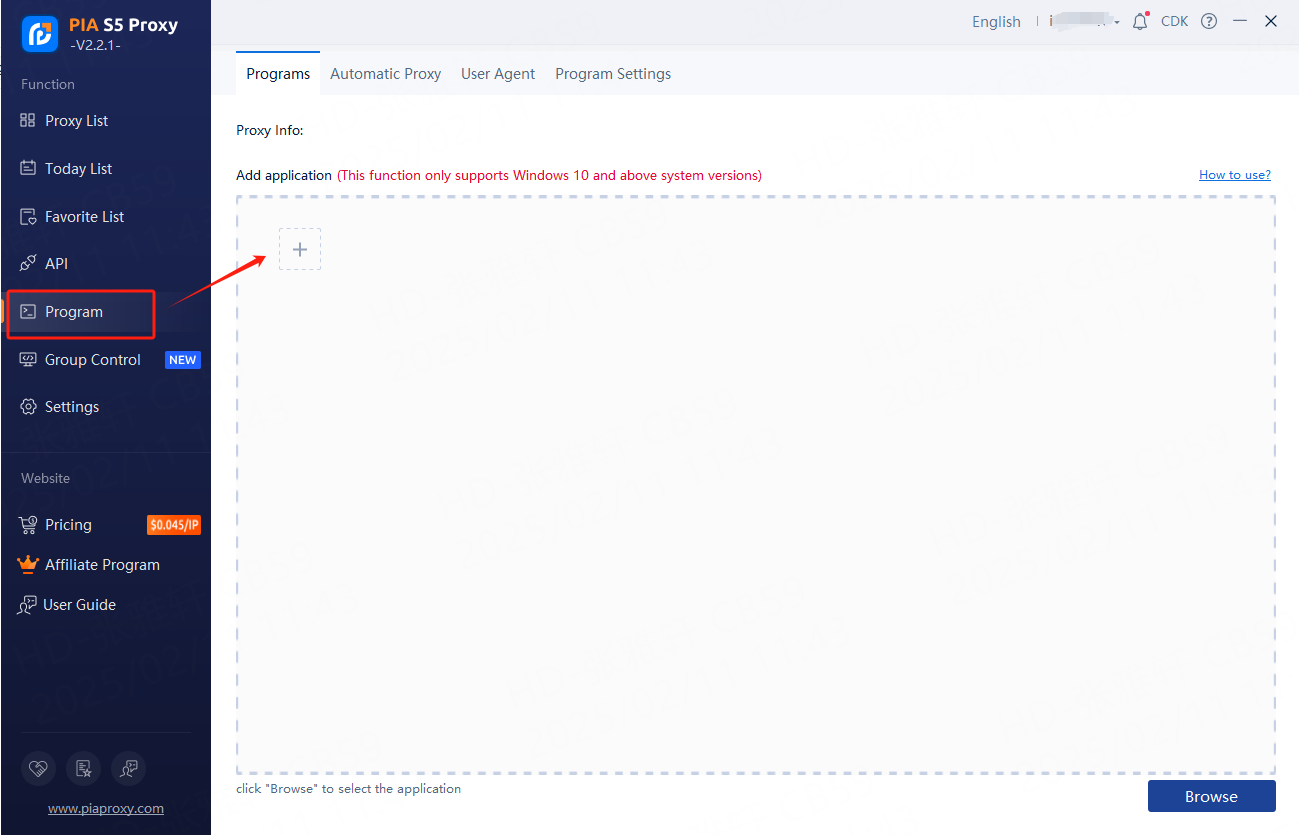The image size is (1299, 835).
Task: Click the plus icon to add application
Action: click(299, 249)
